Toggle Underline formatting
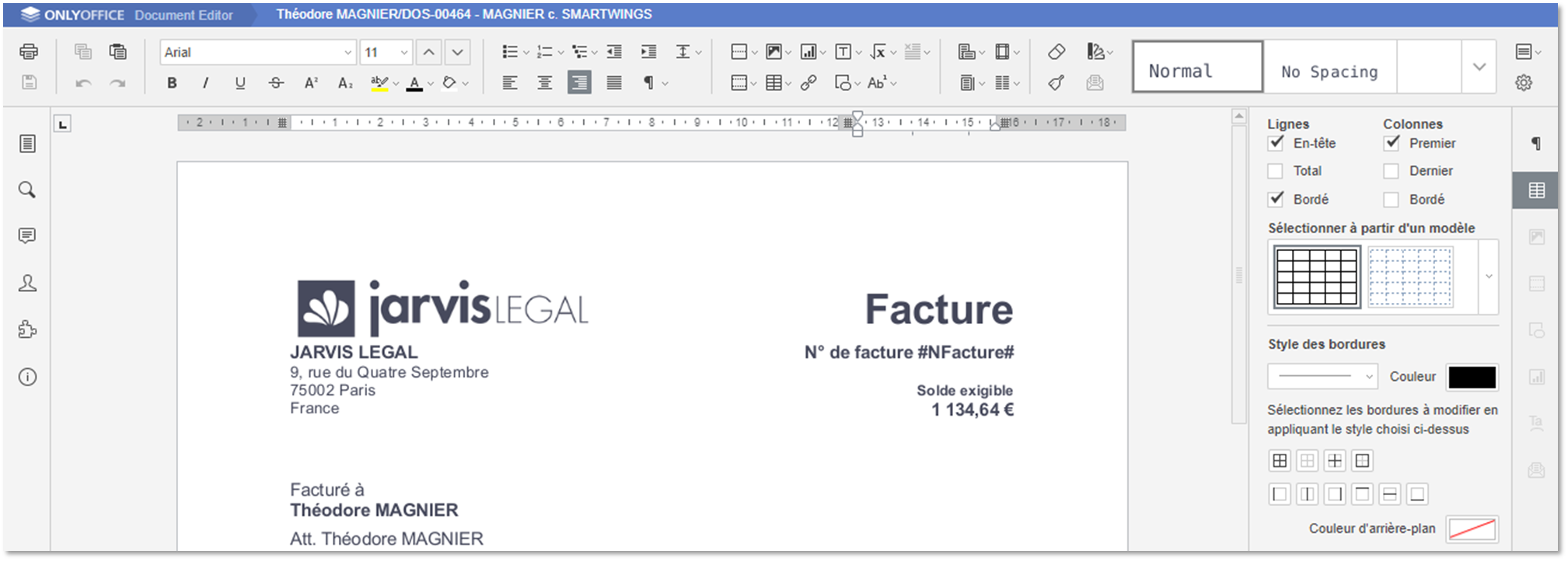Viewport: 1568px width, 561px height. tap(240, 82)
